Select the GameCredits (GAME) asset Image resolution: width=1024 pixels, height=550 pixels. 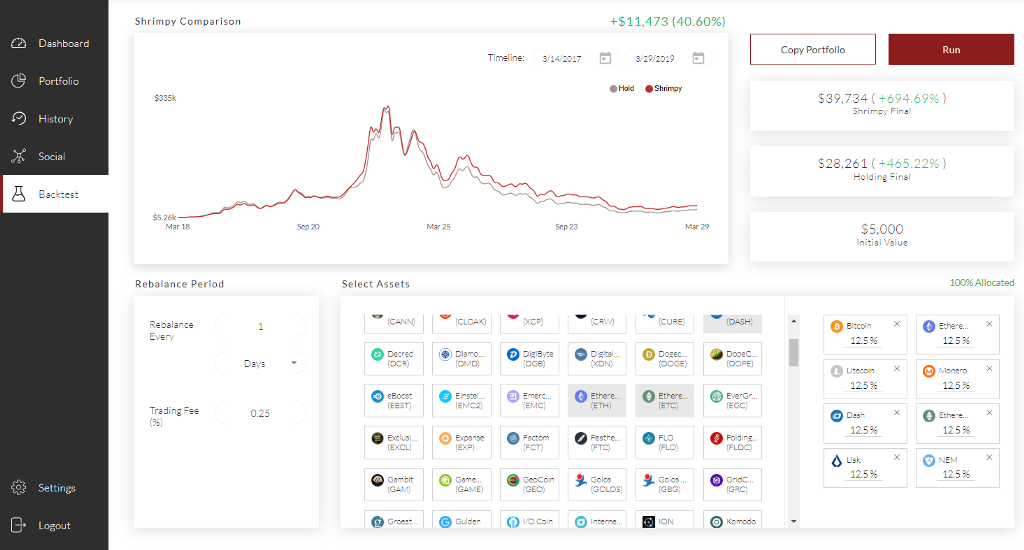[462, 484]
